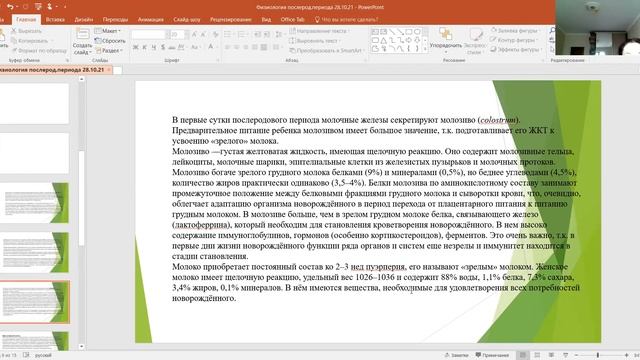Click Increase Font Size (large A) button
Image resolution: width=640 pixels, height=360 pixels.
tap(194, 35)
